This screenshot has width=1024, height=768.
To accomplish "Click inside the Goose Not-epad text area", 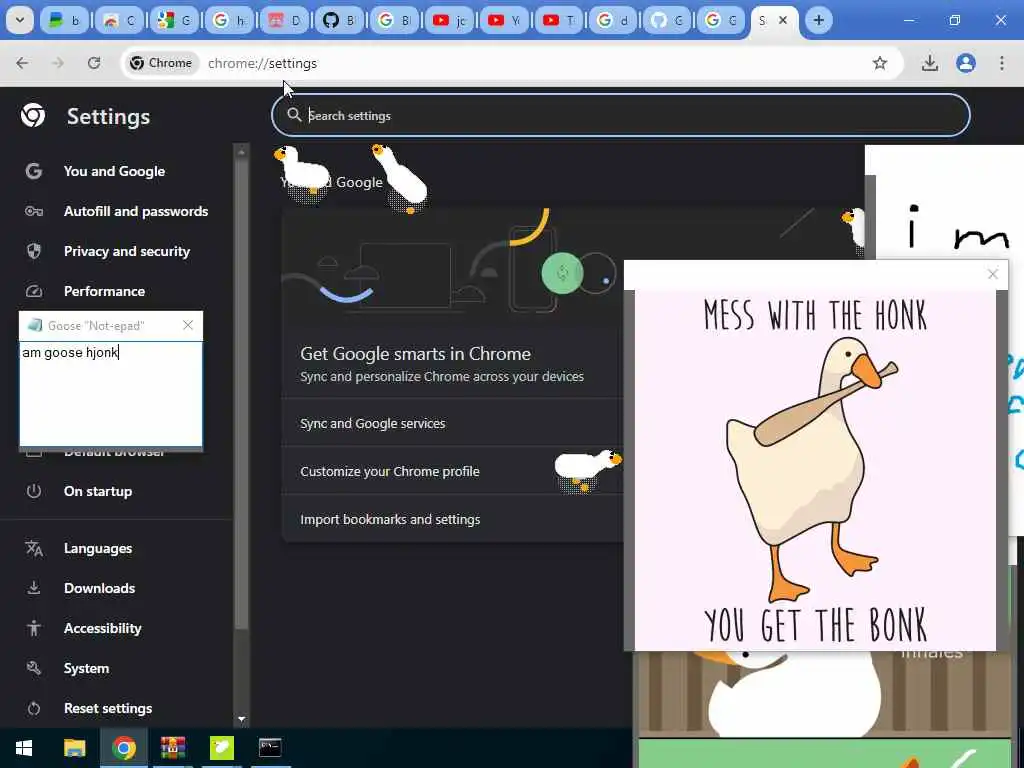I will click(x=111, y=394).
